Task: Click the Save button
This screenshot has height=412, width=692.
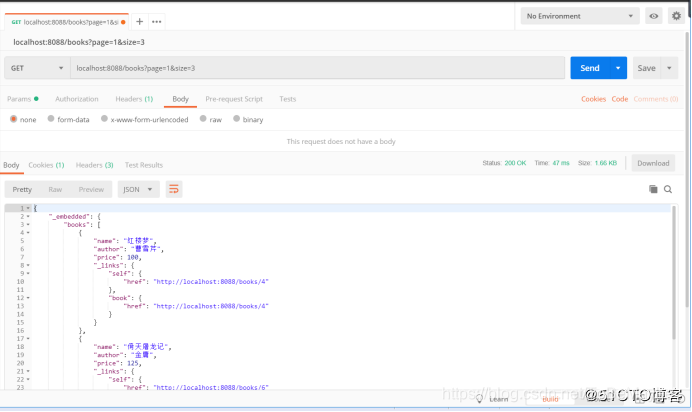Action: pos(647,68)
